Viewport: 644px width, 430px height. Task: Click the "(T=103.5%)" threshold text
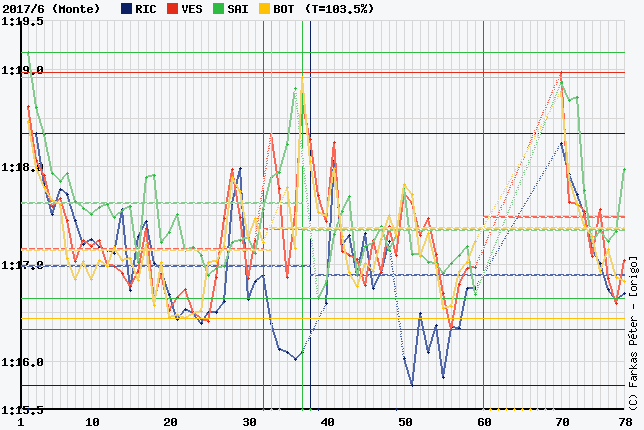tap(340, 9)
